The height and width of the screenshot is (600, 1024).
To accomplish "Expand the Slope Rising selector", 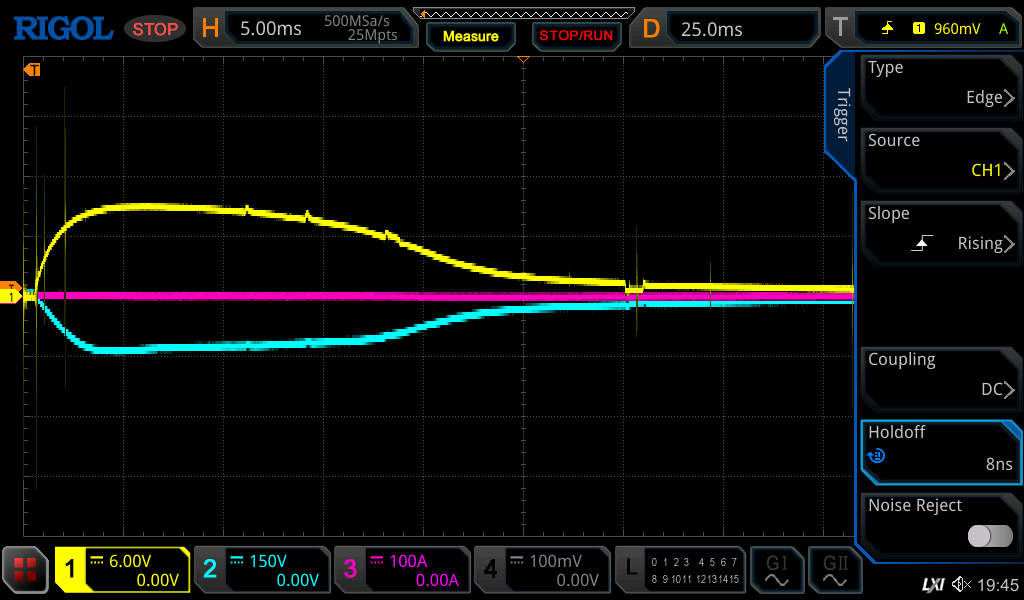I will (x=940, y=229).
